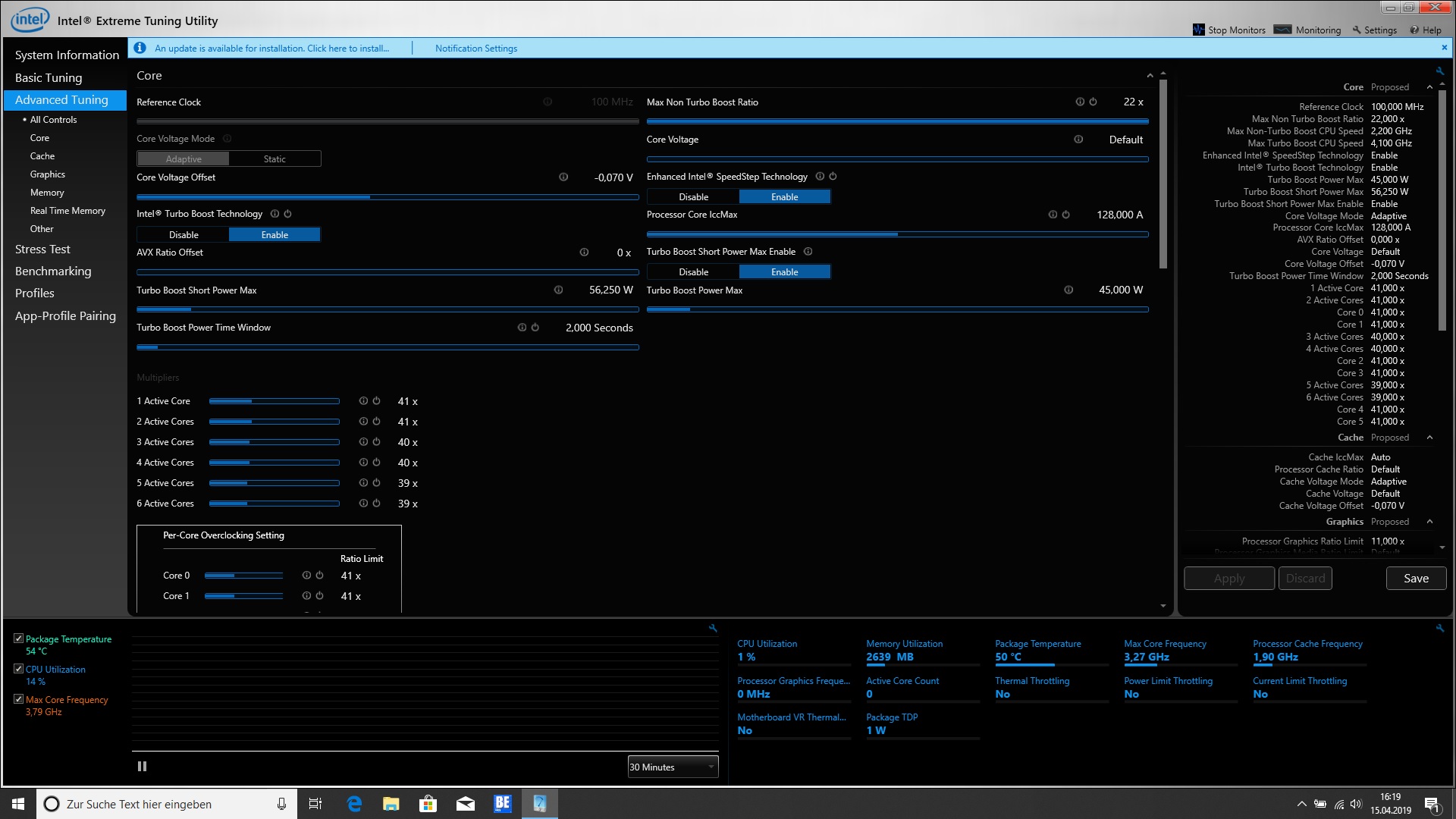Uncheck Package Temperature monitor checkbox
Screen dimensions: 1456x819
(x=18, y=639)
